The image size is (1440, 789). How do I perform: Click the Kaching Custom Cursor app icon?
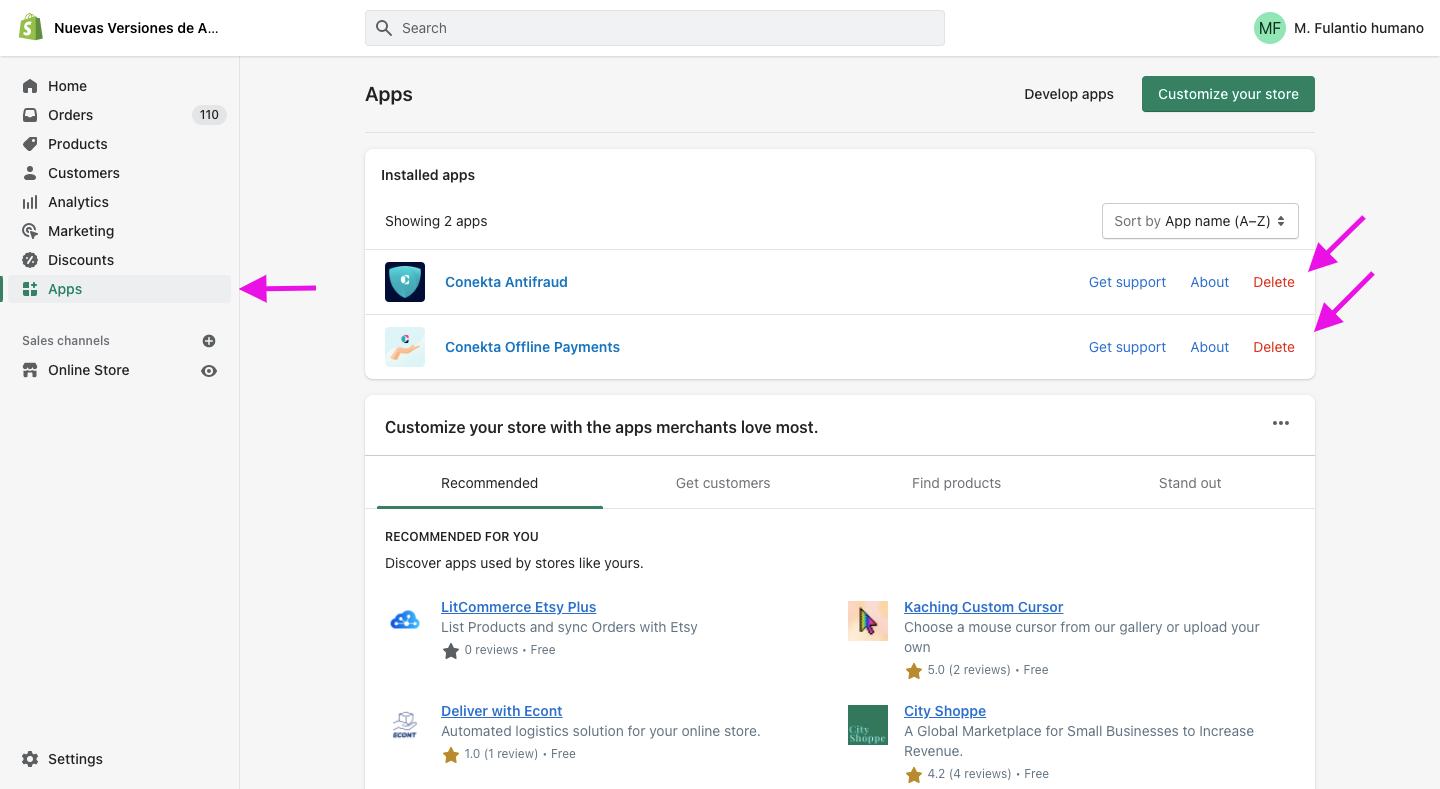868,621
